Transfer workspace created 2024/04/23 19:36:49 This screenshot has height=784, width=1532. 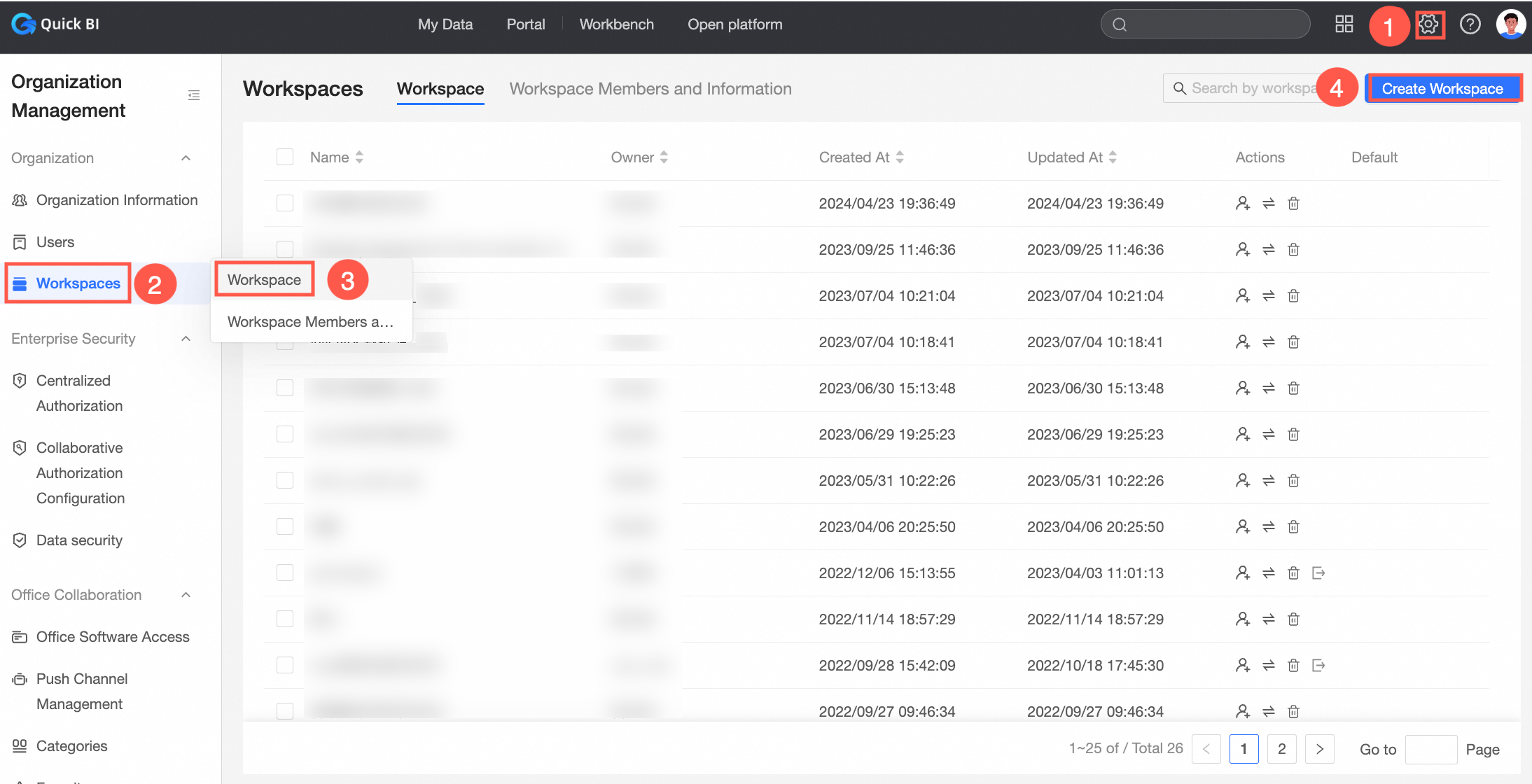1268,204
